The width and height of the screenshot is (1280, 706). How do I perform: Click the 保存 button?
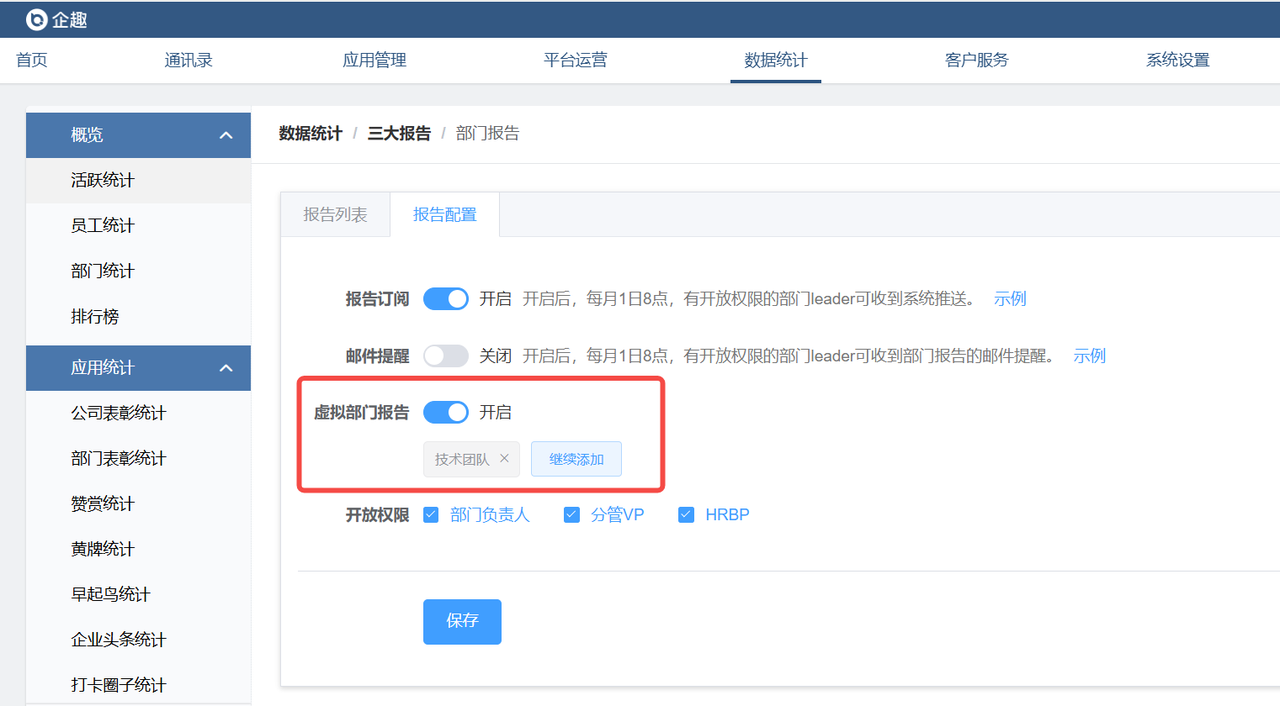point(462,621)
